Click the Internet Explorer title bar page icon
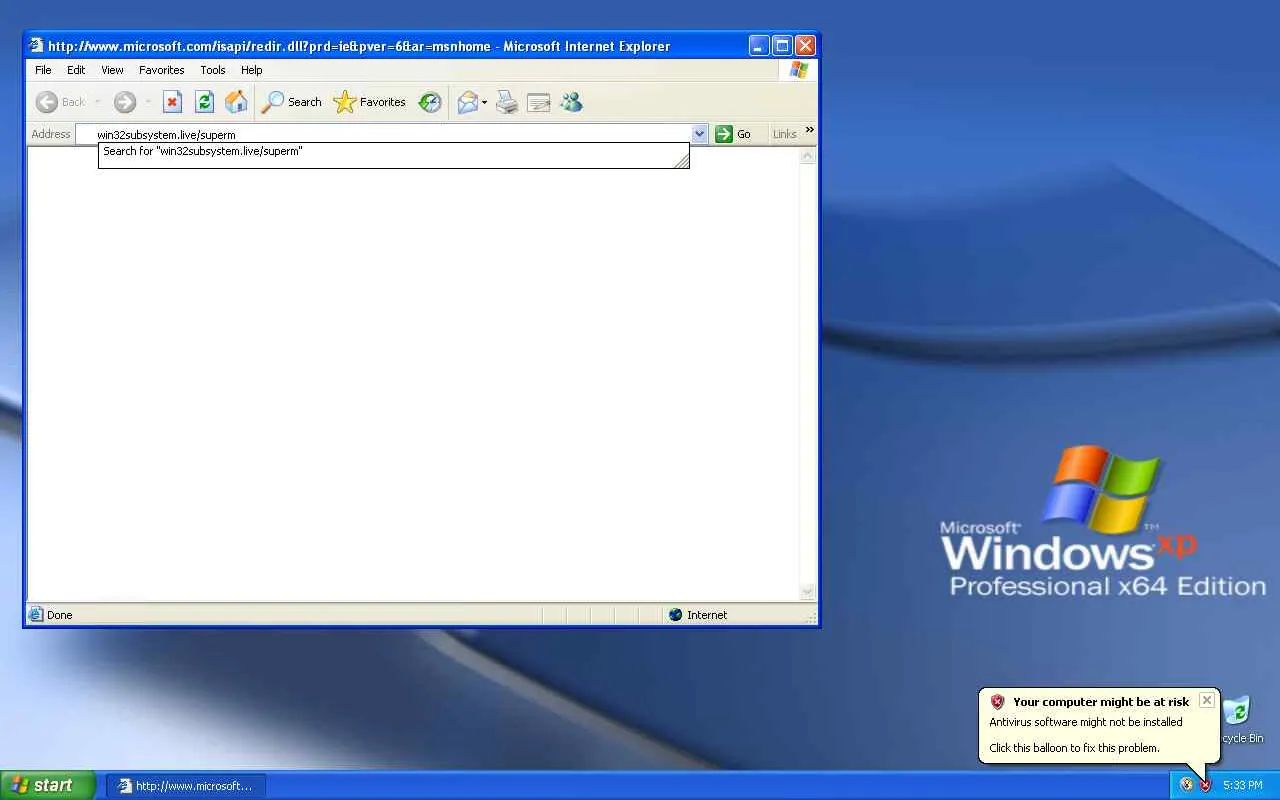Screen dimensions: 1280x800 pyautogui.click(x=36, y=45)
